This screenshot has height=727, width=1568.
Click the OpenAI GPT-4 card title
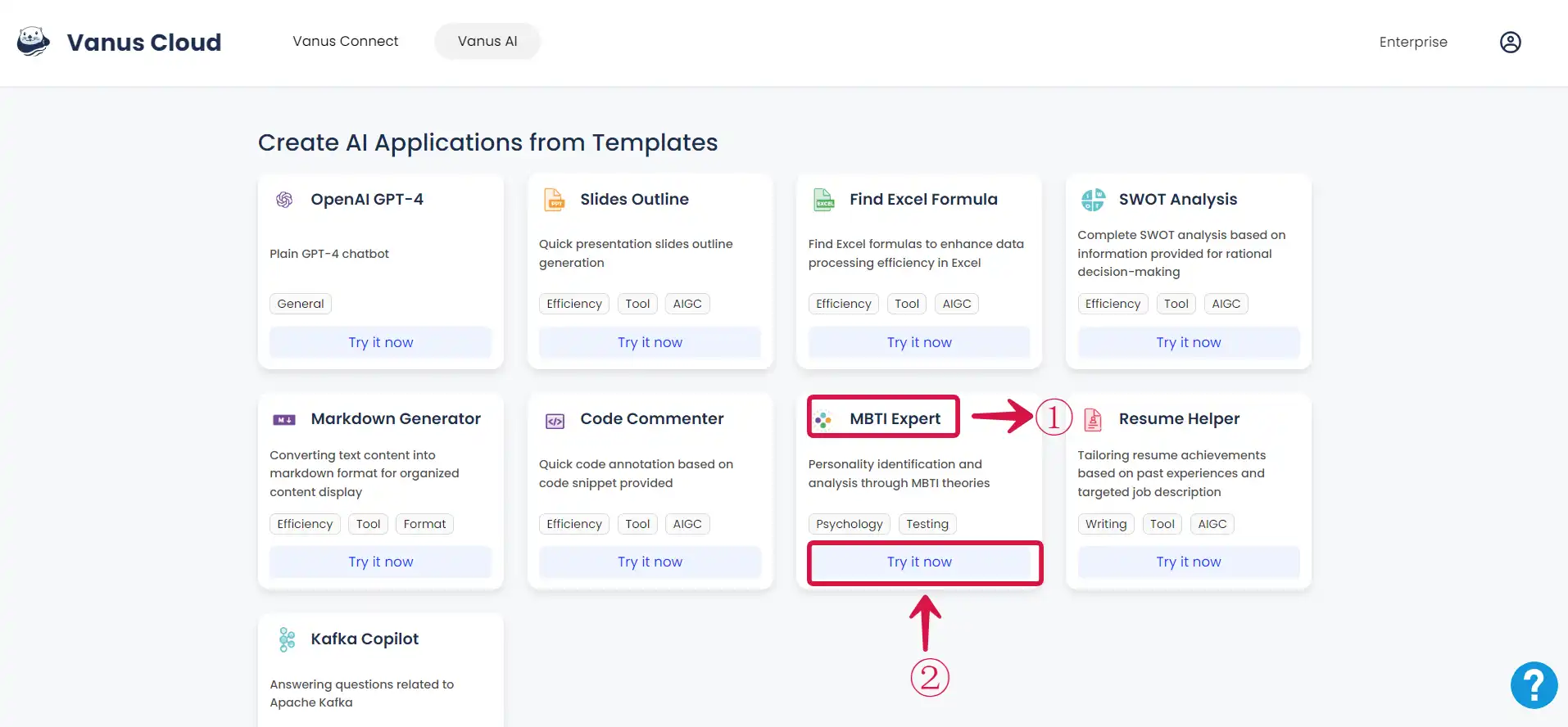(x=367, y=199)
